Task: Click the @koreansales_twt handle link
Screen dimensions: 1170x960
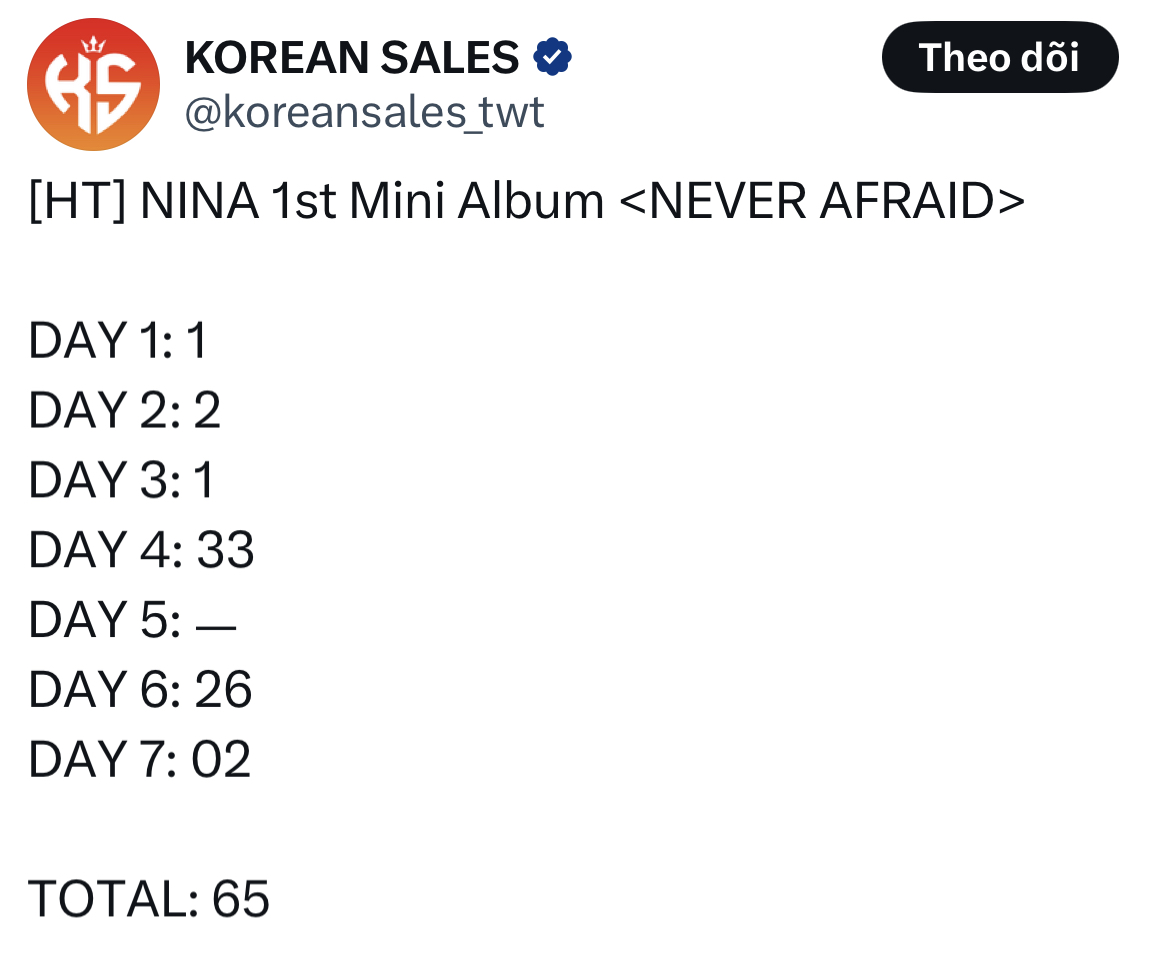Action: point(364,113)
